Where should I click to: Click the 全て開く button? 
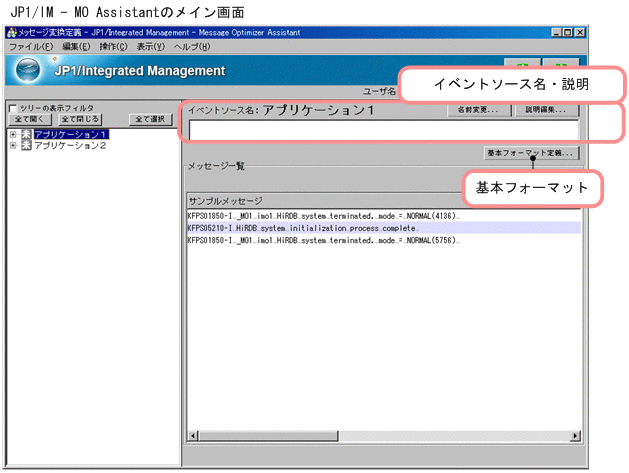tap(30, 119)
